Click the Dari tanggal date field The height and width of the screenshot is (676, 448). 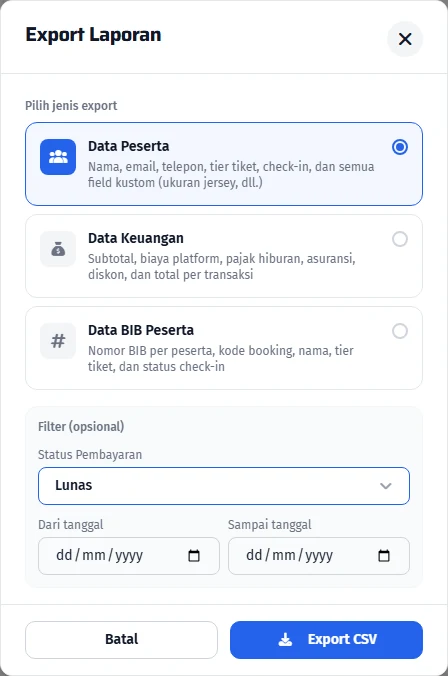129,556
